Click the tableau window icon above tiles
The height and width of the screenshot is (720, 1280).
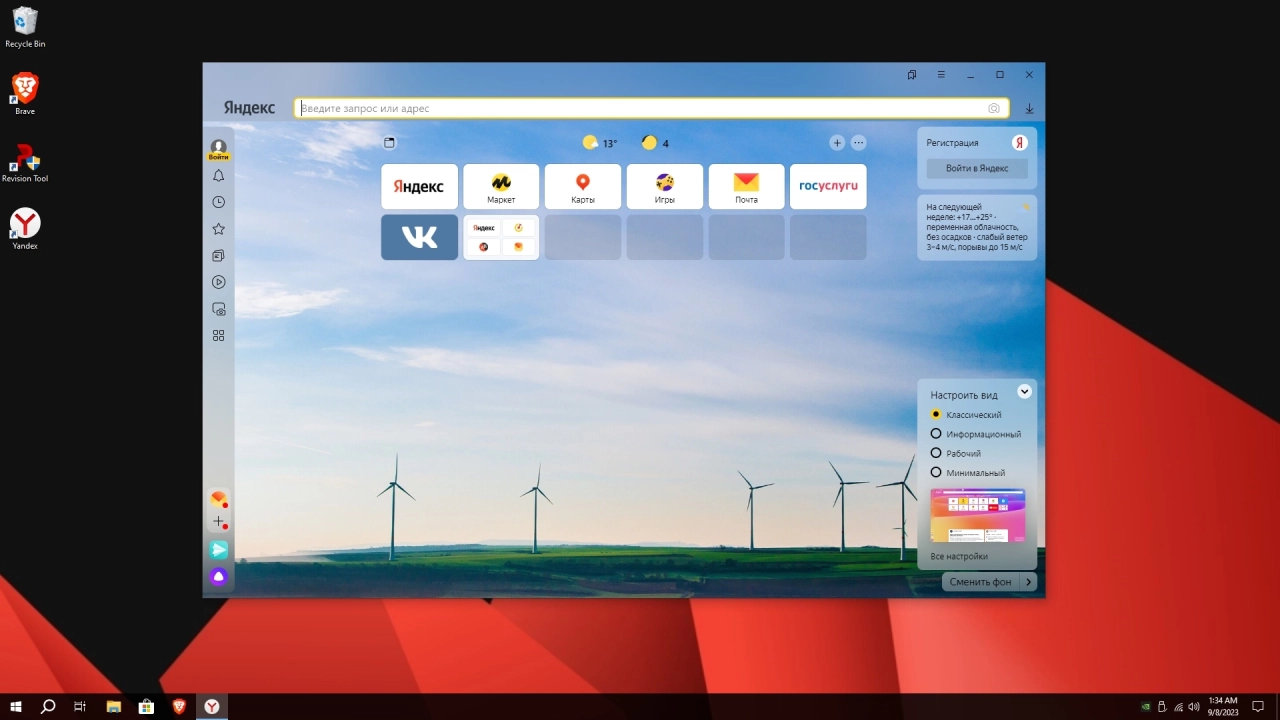tap(390, 143)
